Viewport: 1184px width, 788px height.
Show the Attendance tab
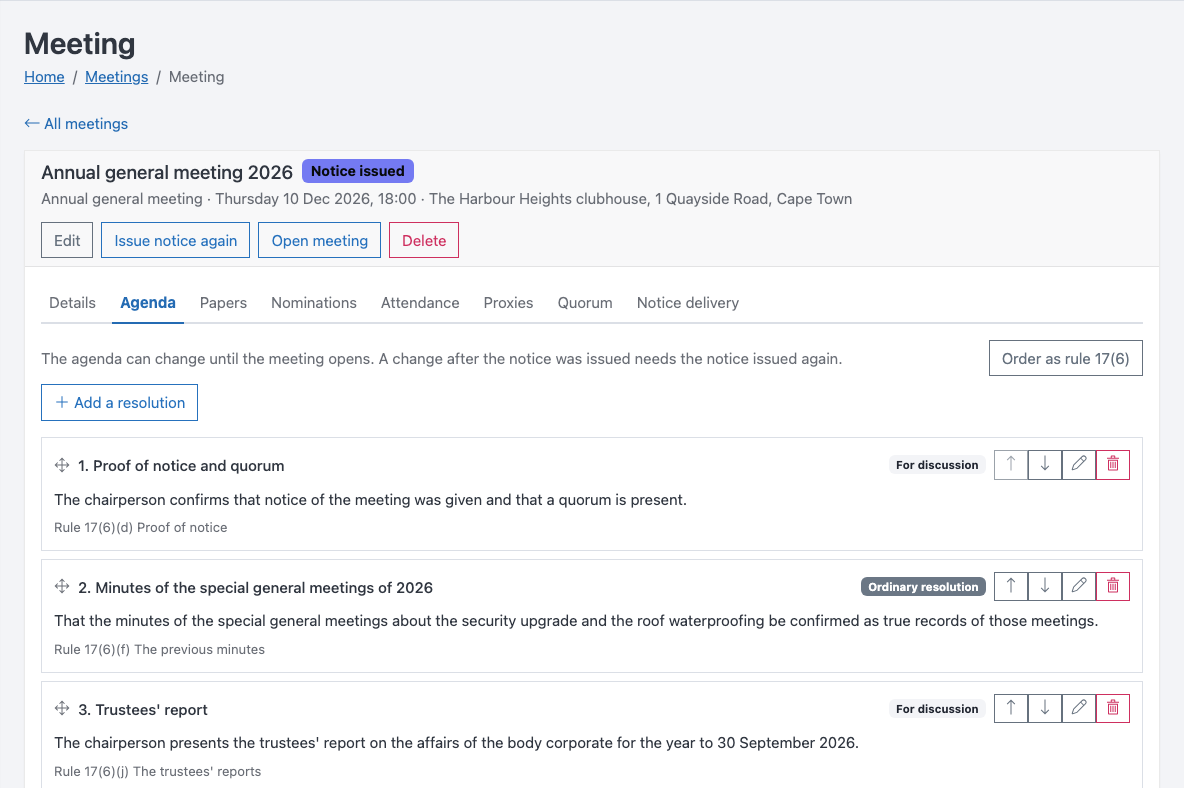pos(420,303)
